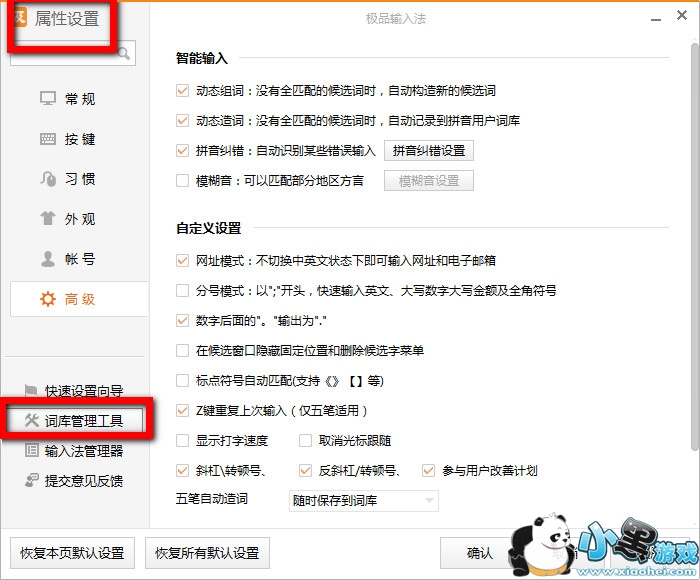Click the 确认 button
The image size is (700, 580).
tap(479, 553)
